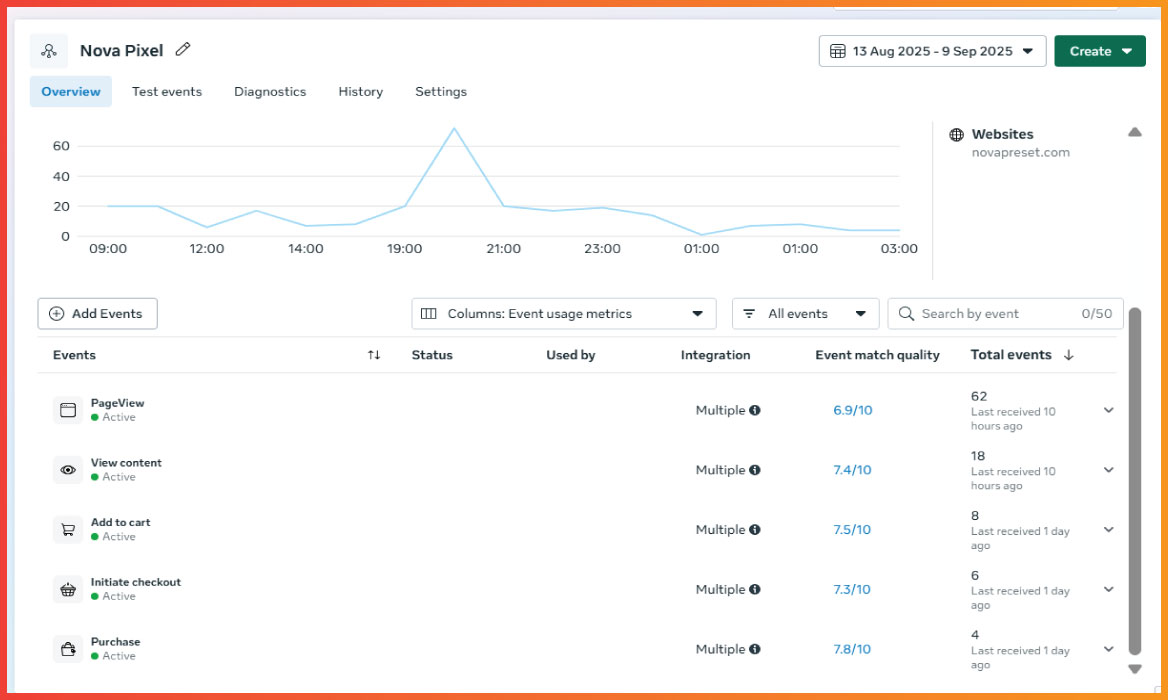Image resolution: width=1168 pixels, height=700 pixels.
Task: Open the 6.9/10 match quality link for PageView
Action: [852, 409]
